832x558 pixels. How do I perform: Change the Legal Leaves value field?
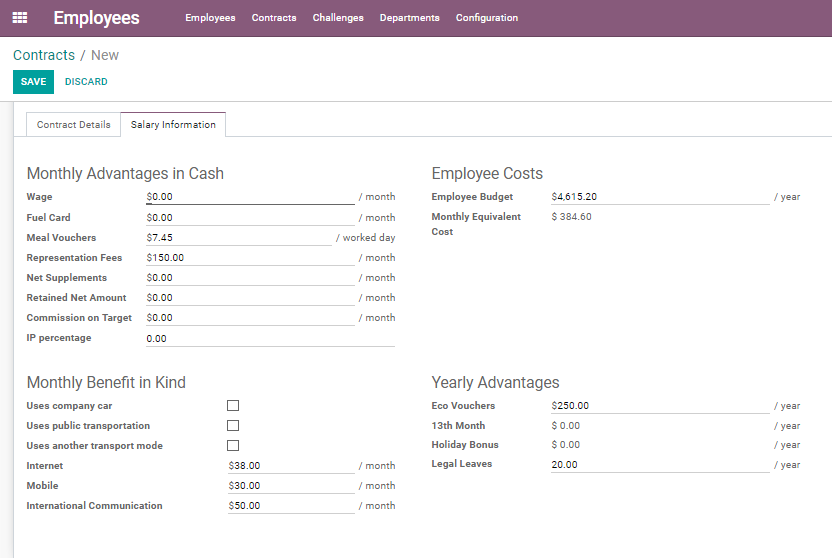pyautogui.click(x=660, y=465)
